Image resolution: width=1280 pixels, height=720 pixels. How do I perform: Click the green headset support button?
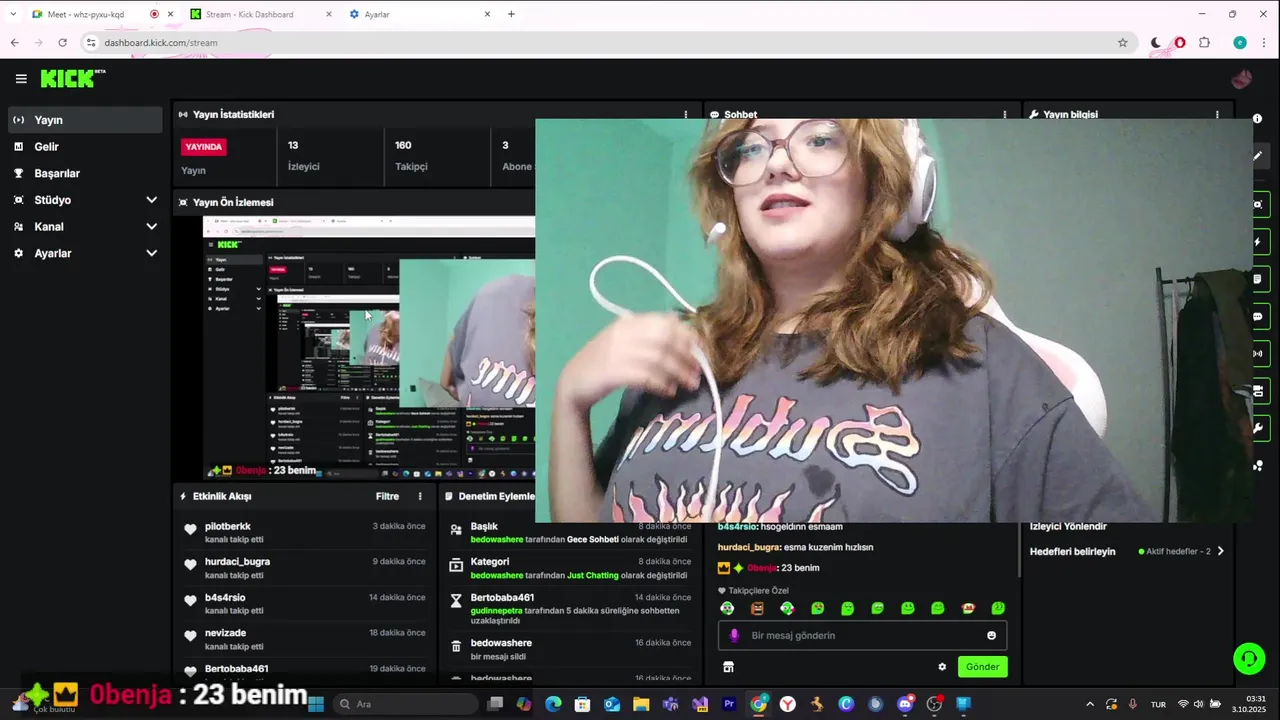tap(1249, 658)
